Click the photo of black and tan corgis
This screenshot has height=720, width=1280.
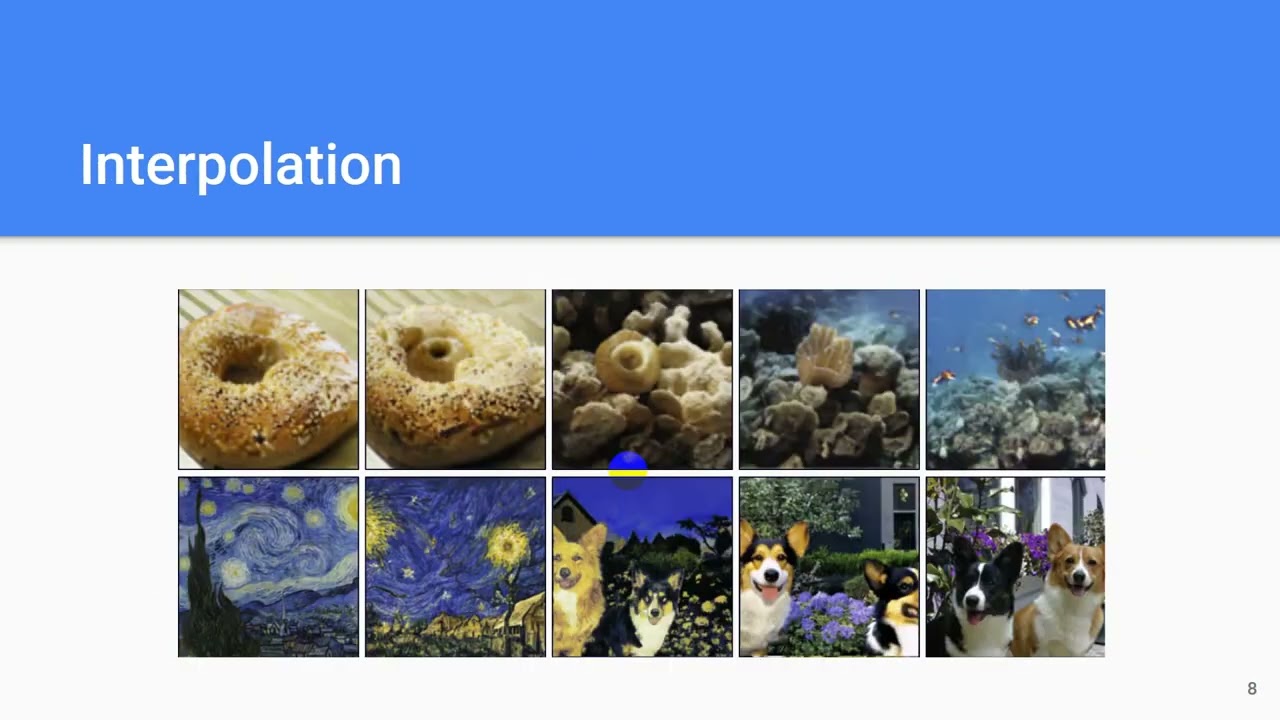[x=1015, y=567]
